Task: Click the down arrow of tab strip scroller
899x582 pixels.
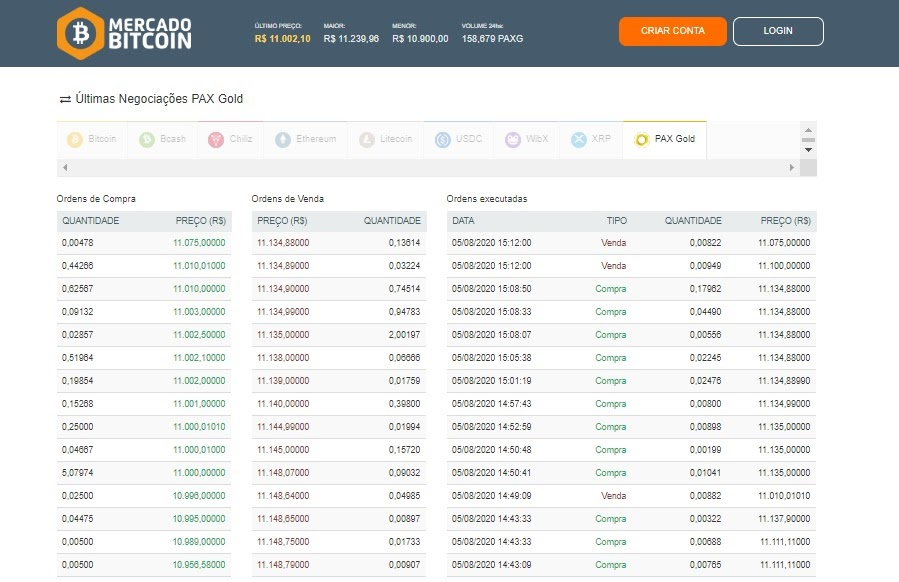Action: 808,150
